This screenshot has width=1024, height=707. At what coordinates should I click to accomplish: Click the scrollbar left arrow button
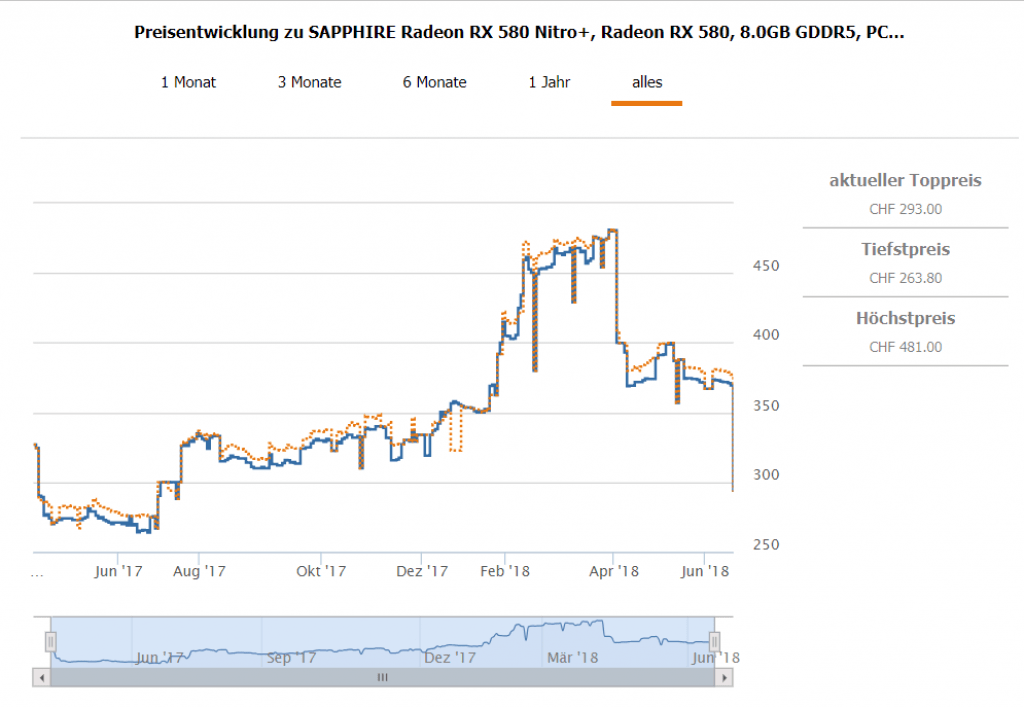[x=41, y=677]
